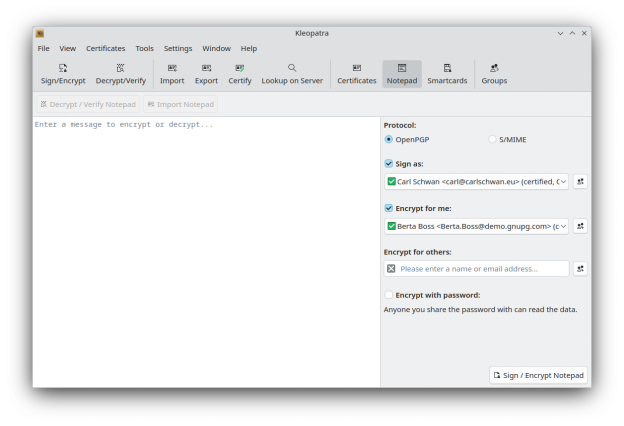Viewport: 624px width, 426px height.
Task: Click the notepad message text area
Action: point(206,250)
